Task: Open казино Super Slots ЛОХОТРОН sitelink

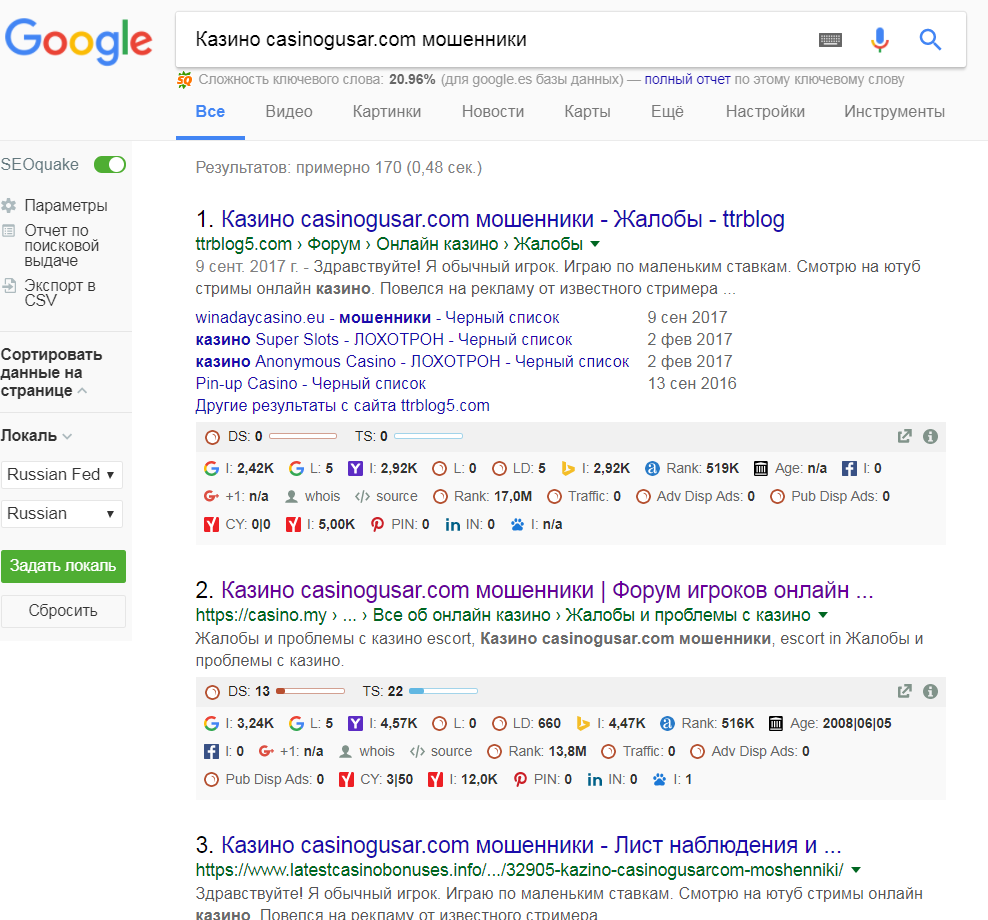Action: click(x=384, y=339)
